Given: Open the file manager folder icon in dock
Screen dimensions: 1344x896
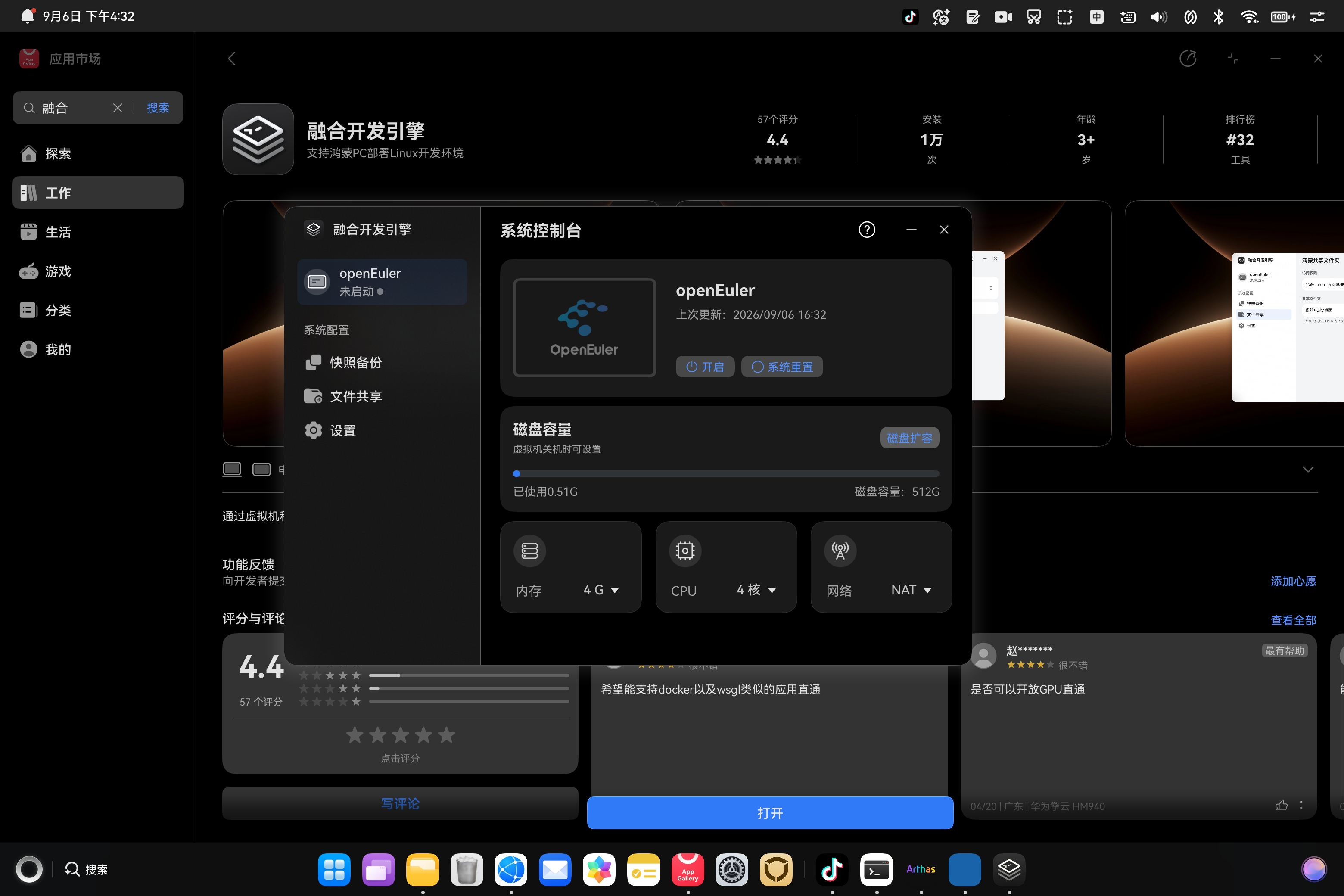Looking at the screenshot, I should 422,870.
